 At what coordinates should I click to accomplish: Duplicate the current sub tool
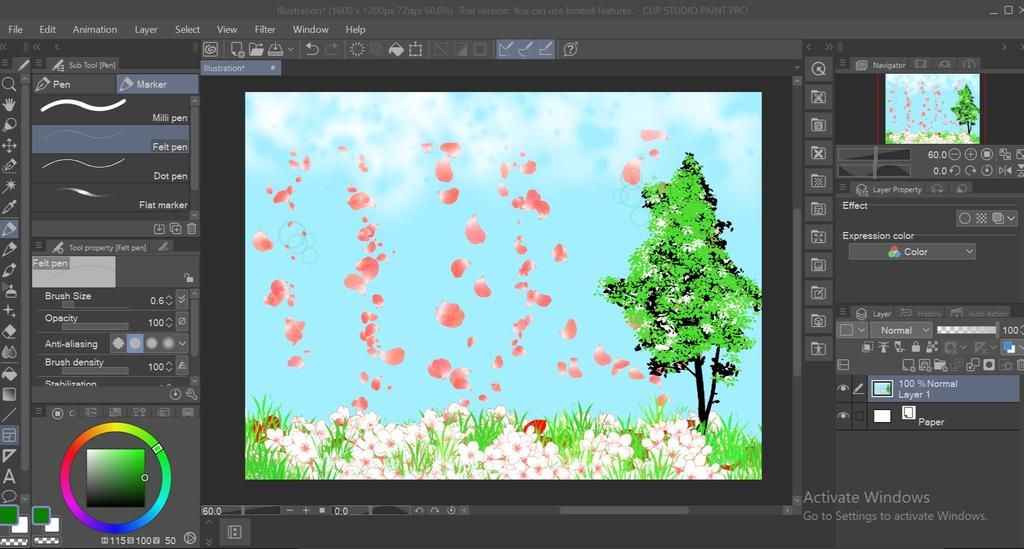click(x=176, y=228)
